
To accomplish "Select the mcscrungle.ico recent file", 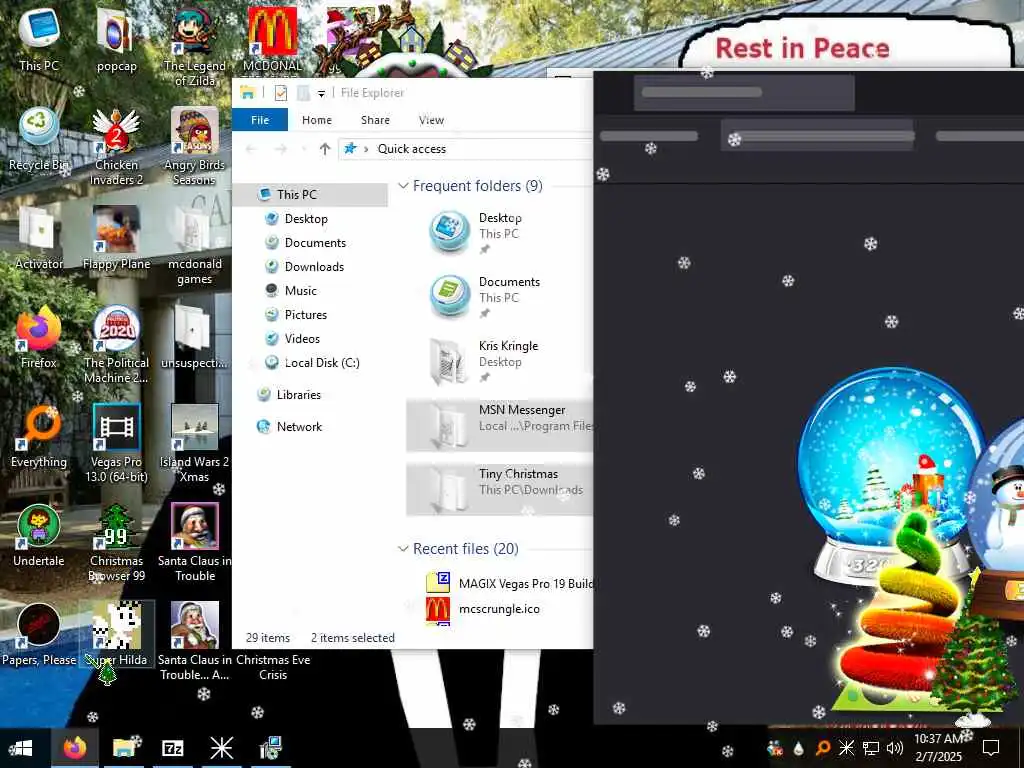I will [x=483, y=609].
